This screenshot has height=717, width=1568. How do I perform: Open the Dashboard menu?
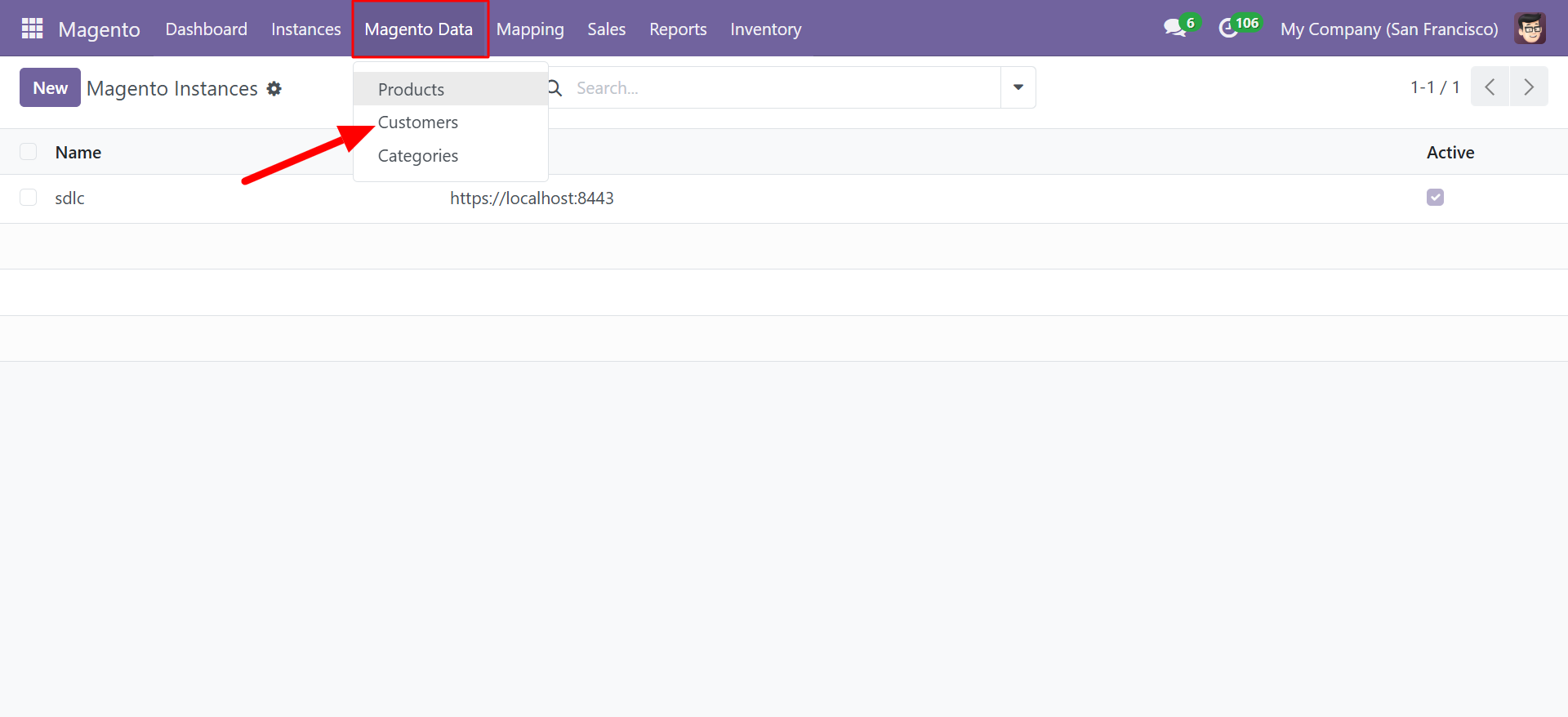(x=207, y=29)
